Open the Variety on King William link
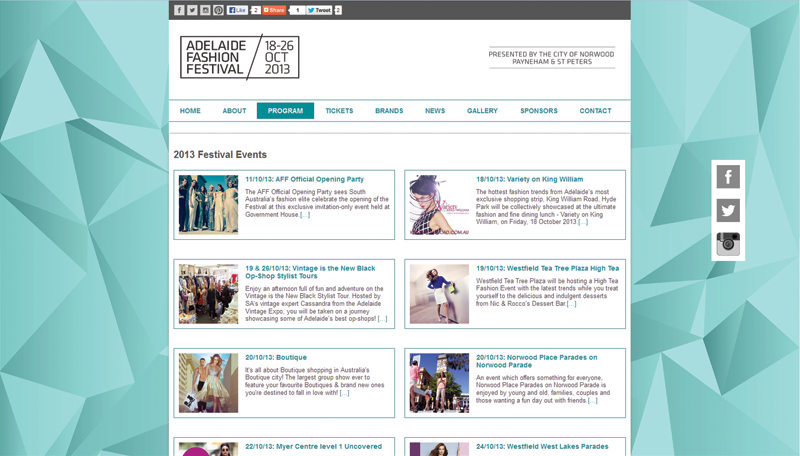The height and width of the screenshot is (456, 800). (x=530, y=180)
